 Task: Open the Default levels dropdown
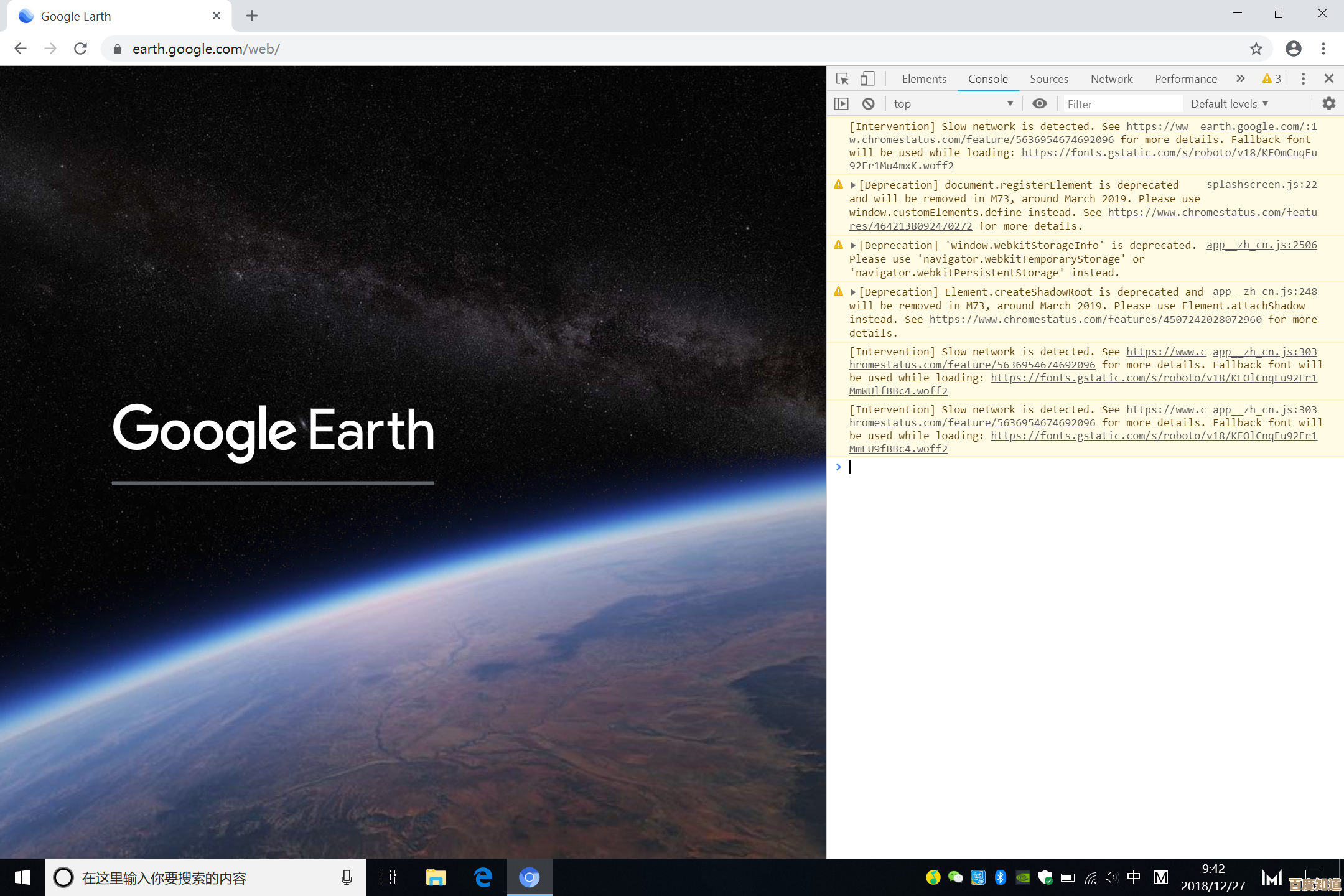pyautogui.click(x=1230, y=104)
